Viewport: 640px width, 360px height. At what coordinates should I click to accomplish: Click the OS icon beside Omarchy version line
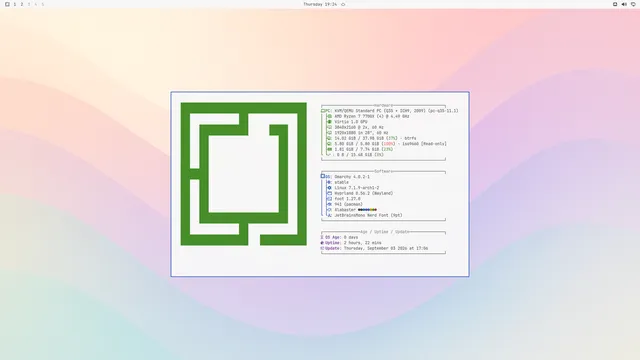(x=323, y=176)
